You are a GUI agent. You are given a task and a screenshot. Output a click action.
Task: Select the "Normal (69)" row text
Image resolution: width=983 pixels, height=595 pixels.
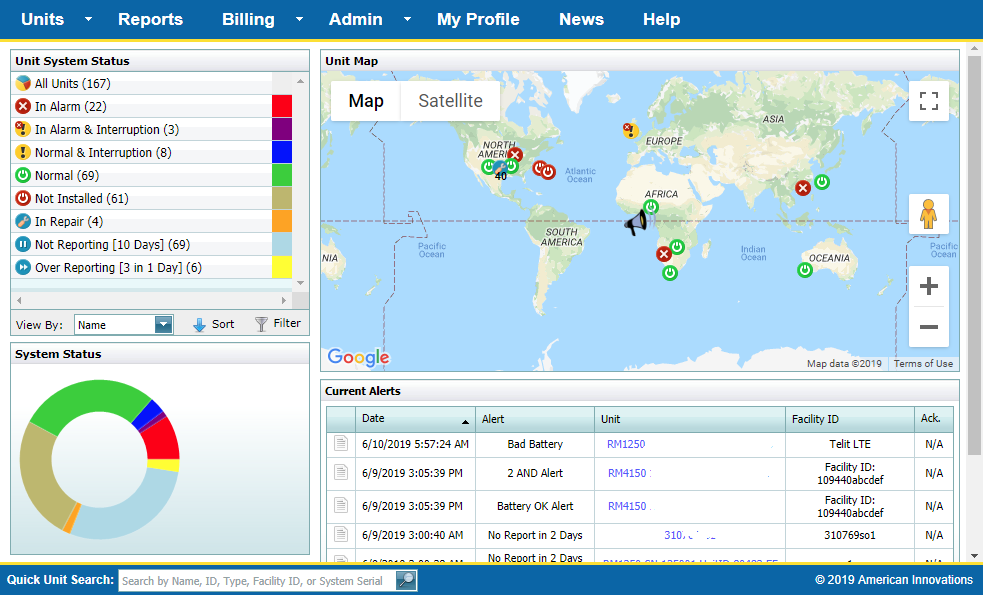click(x=67, y=176)
